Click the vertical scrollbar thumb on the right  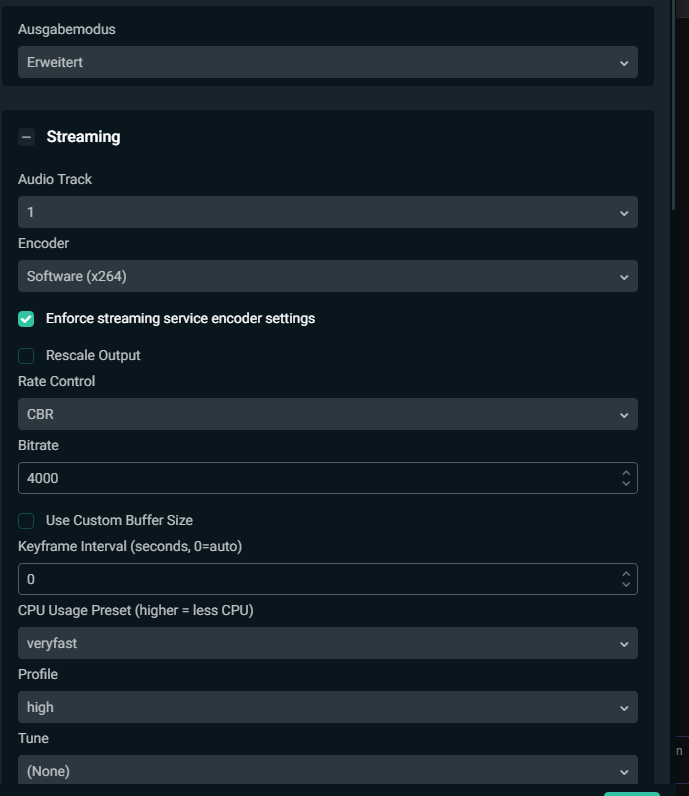pos(675,100)
